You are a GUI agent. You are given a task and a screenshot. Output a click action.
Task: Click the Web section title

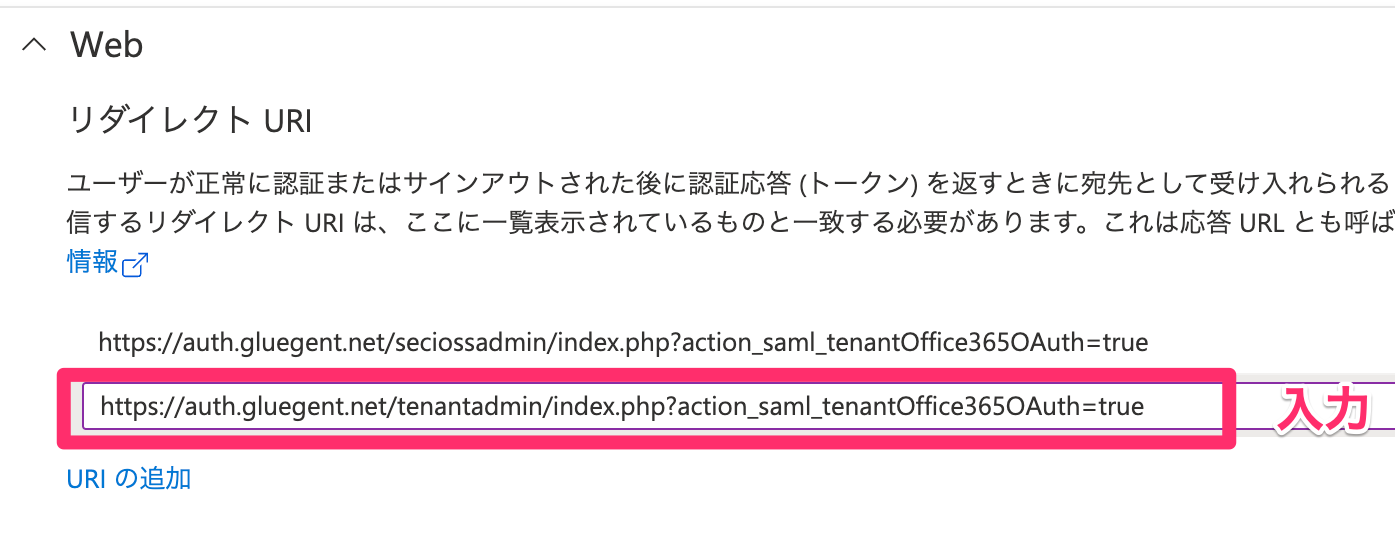(106, 45)
